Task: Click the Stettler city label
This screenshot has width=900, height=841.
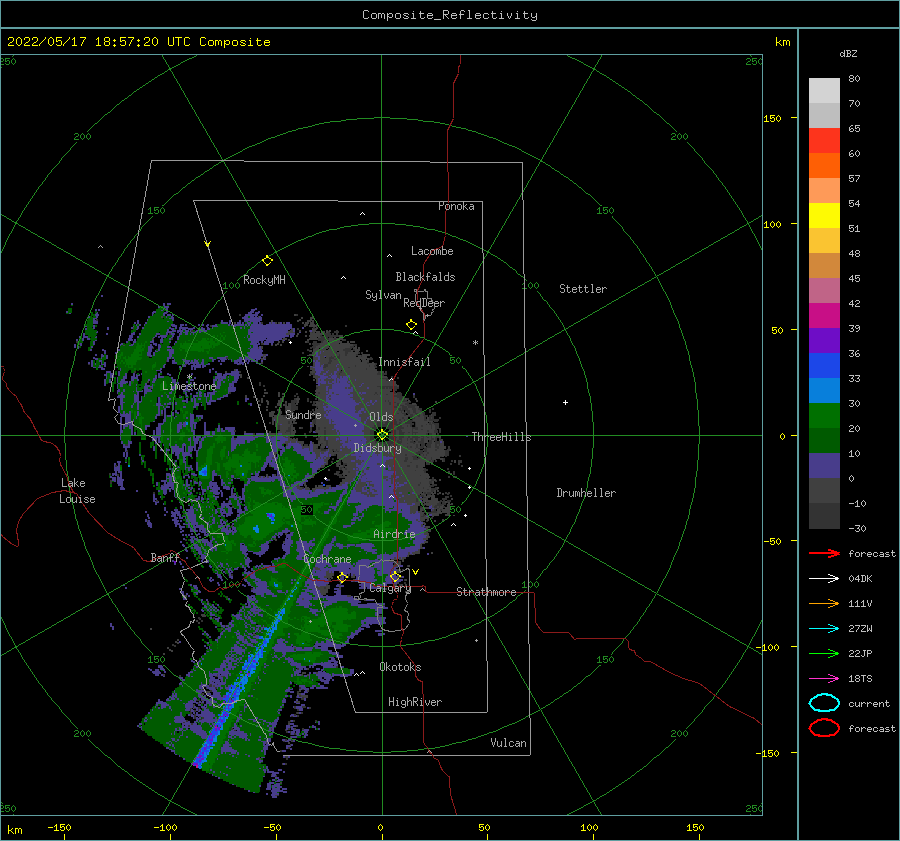Action: click(x=583, y=289)
